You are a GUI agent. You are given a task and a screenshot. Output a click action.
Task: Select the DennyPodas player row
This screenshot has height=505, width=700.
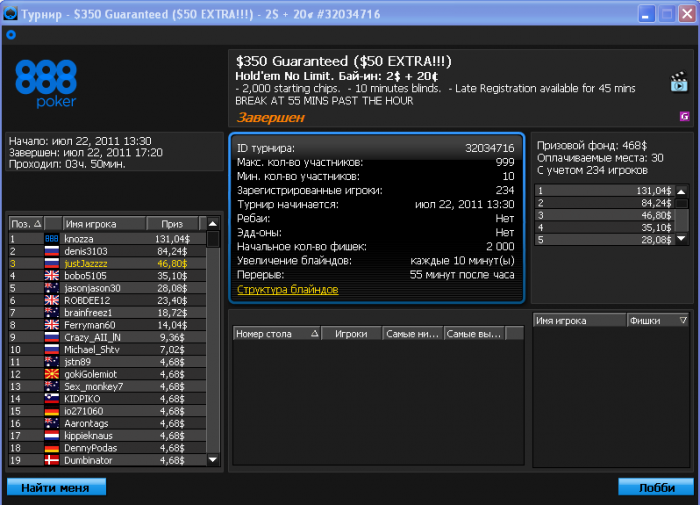point(107,448)
